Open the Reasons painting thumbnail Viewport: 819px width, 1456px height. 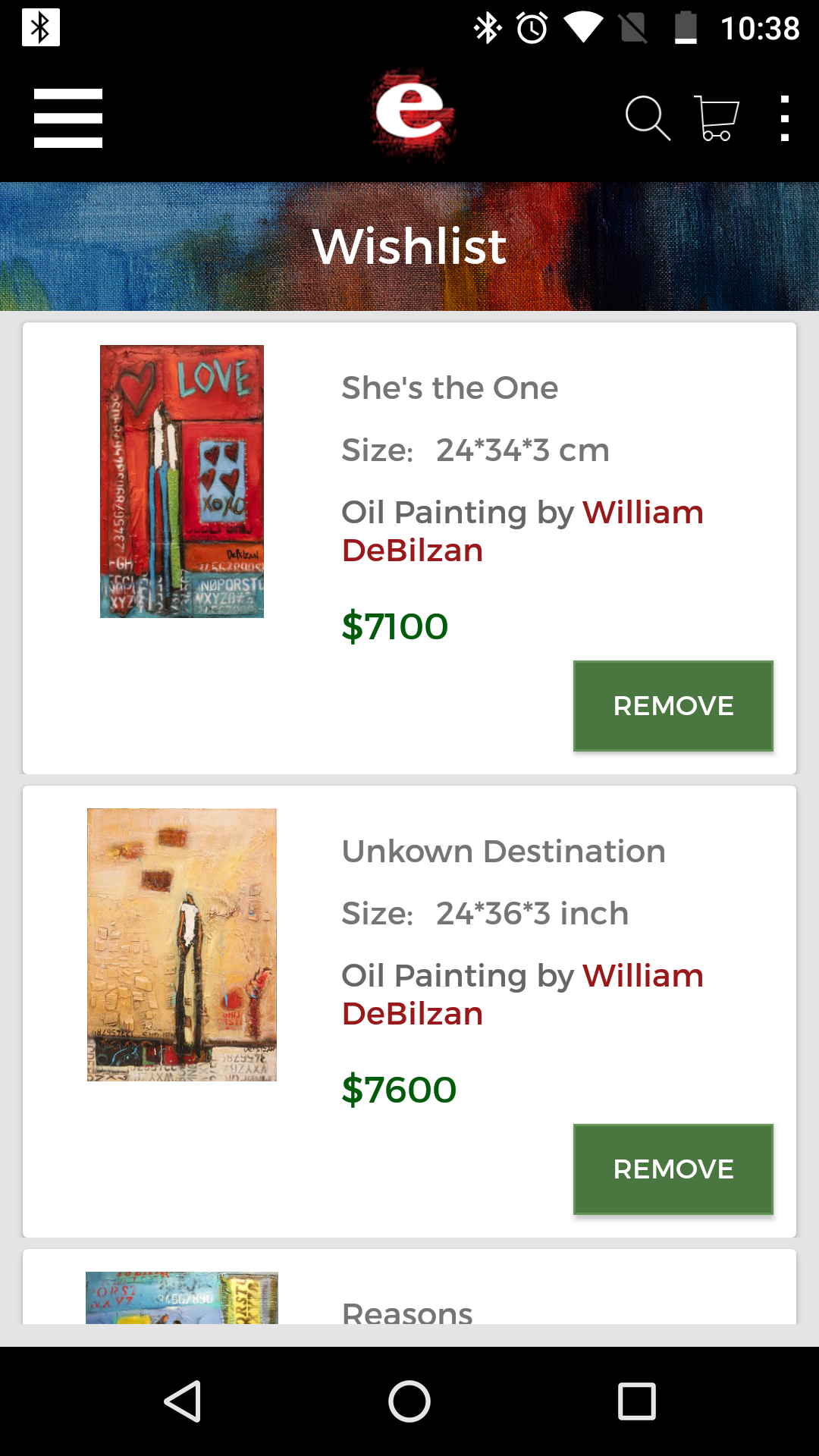[x=182, y=1298]
